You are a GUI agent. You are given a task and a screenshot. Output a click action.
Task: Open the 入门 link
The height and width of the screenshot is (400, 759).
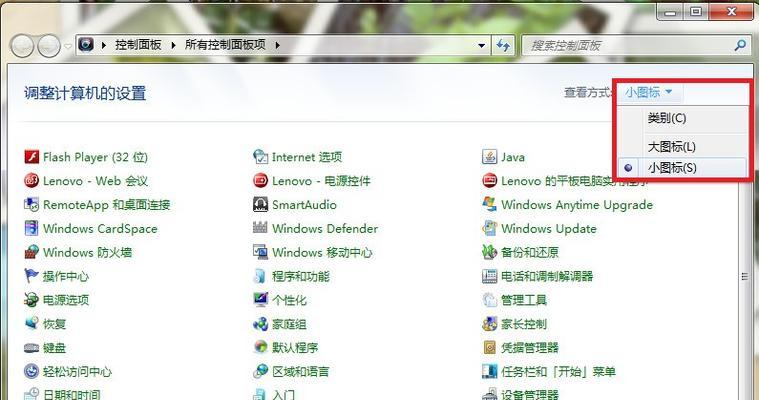(283, 394)
